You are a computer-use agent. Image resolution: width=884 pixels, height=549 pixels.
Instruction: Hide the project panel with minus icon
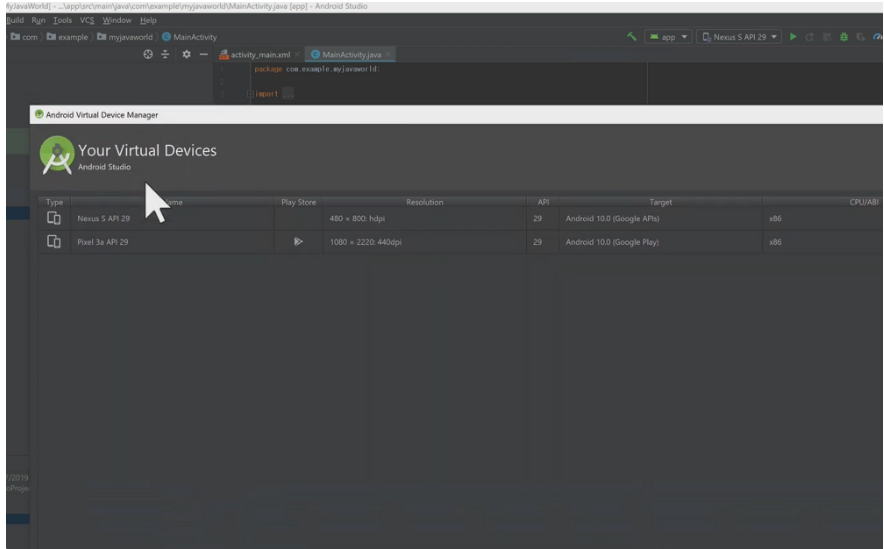coord(204,54)
